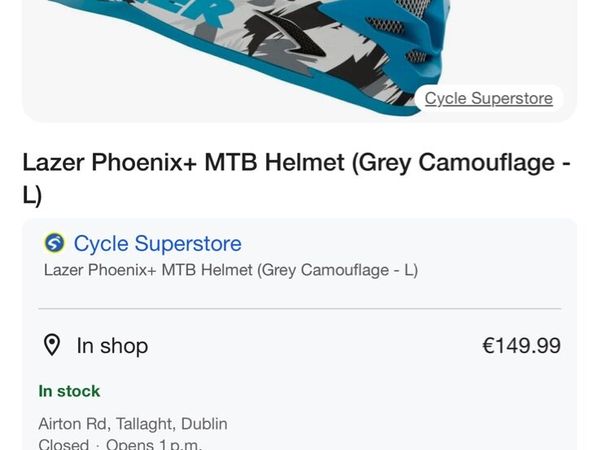
Task: Click the green In stock status
Action: point(69,391)
